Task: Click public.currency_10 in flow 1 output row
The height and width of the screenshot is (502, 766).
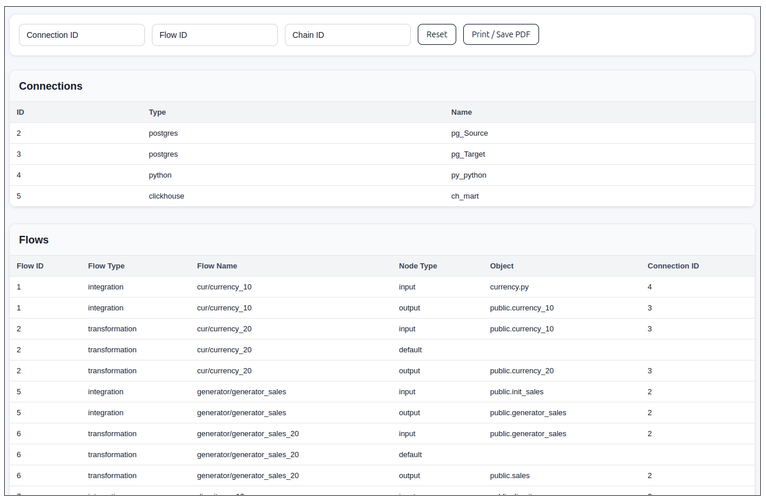Action: point(522,308)
